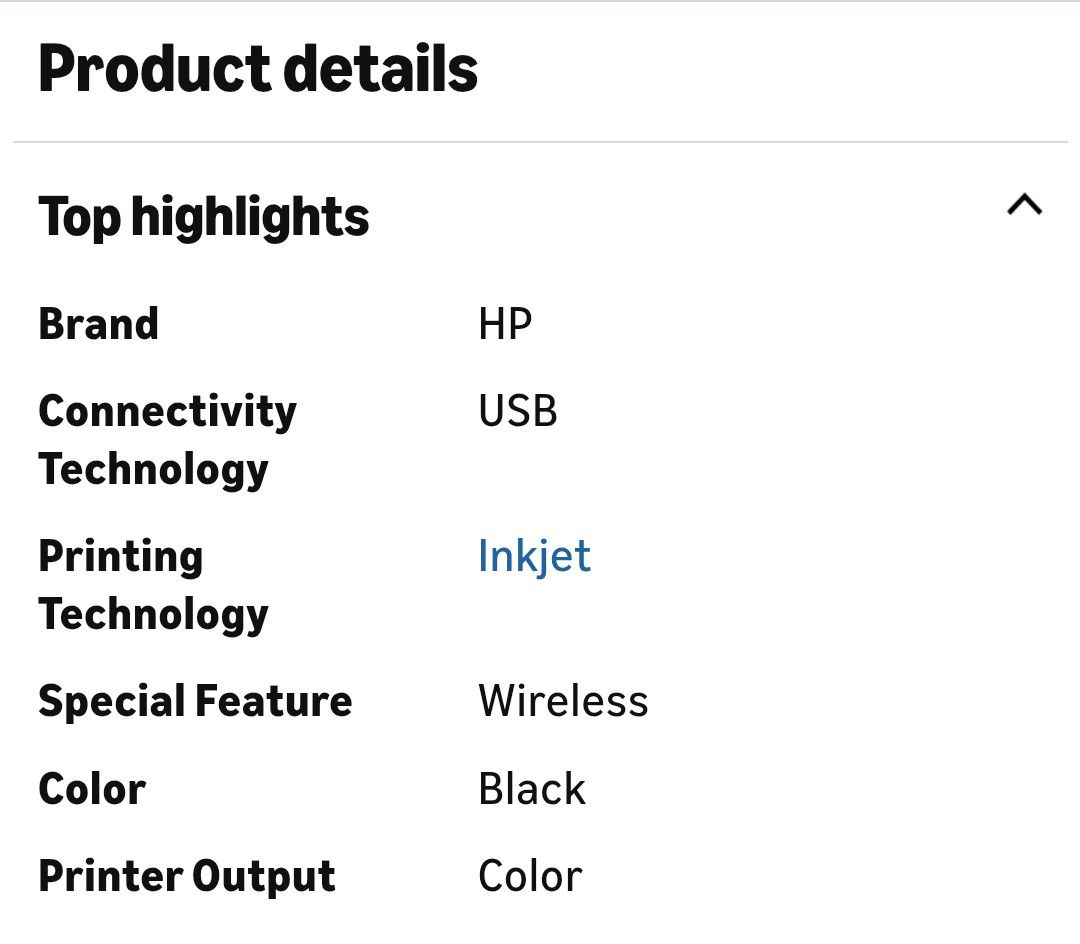The image size is (1080, 944).
Task: Click the word Technology under Printing
Action: coord(154,615)
